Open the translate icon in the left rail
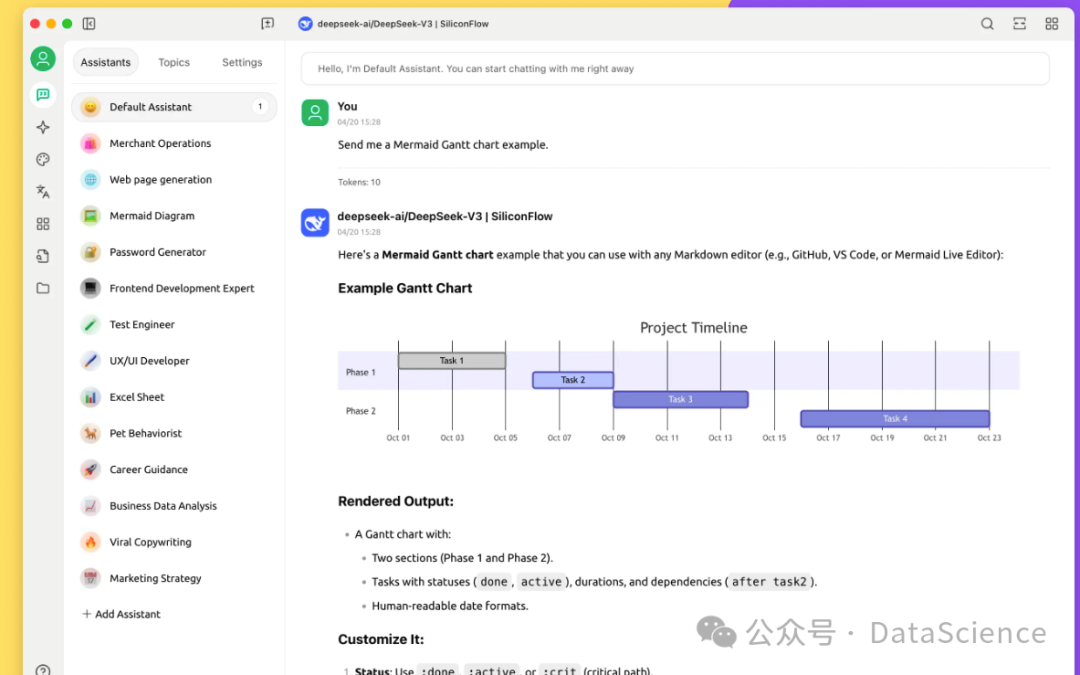Screen dimensions: 1080x675 [43, 191]
